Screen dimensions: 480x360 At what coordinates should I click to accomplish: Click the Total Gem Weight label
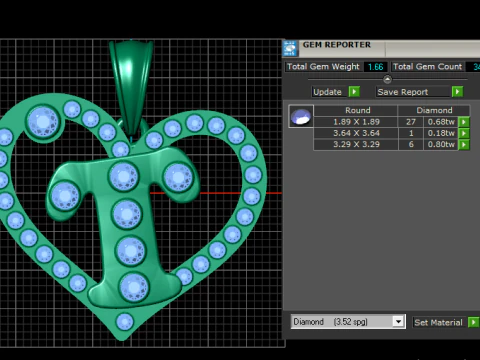(x=323, y=67)
